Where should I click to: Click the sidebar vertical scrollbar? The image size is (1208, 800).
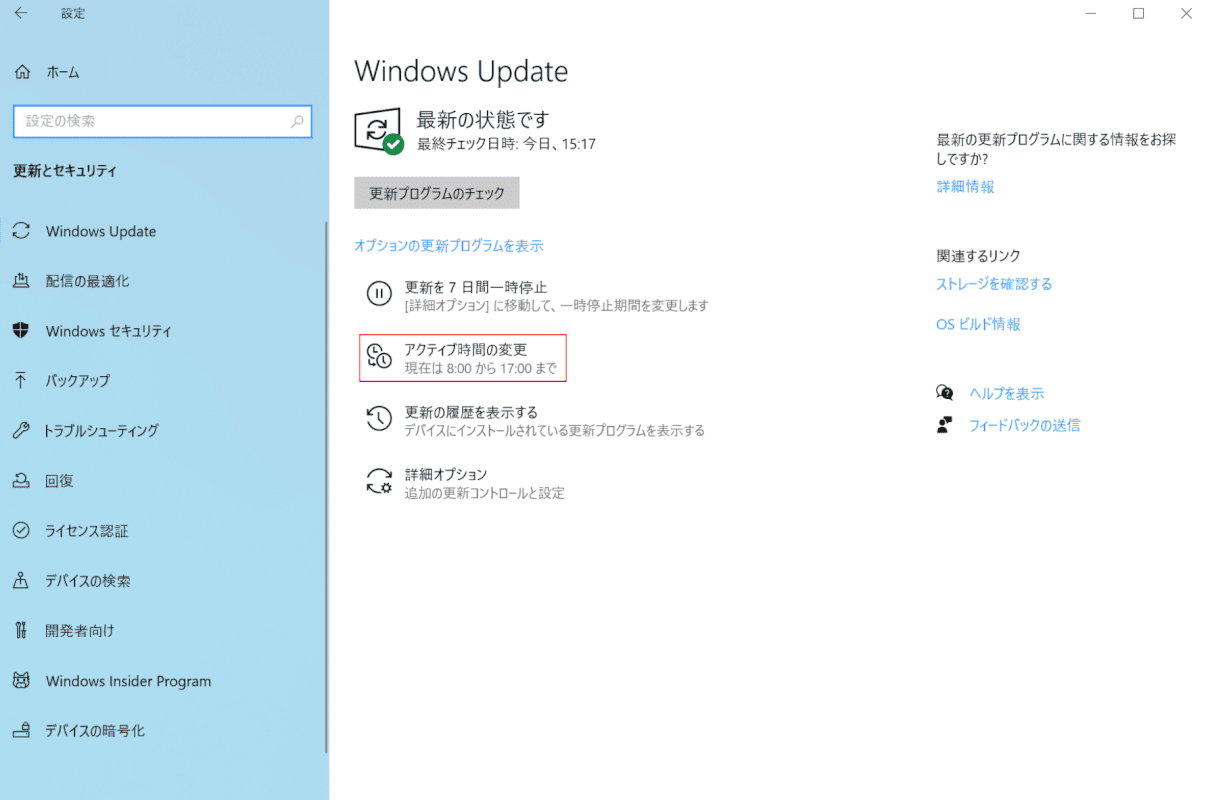click(326, 487)
